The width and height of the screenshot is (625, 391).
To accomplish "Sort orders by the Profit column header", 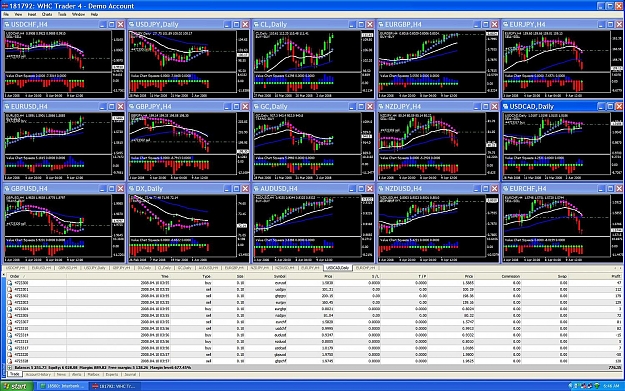I will (596, 276).
